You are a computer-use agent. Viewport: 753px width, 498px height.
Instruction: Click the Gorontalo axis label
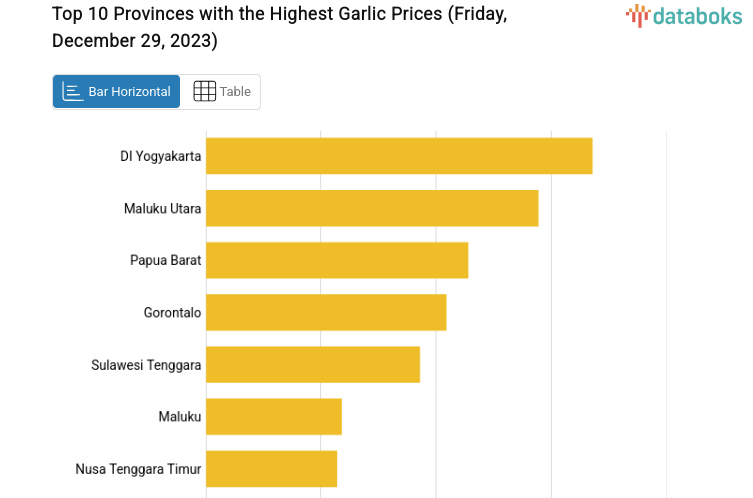pos(173,312)
